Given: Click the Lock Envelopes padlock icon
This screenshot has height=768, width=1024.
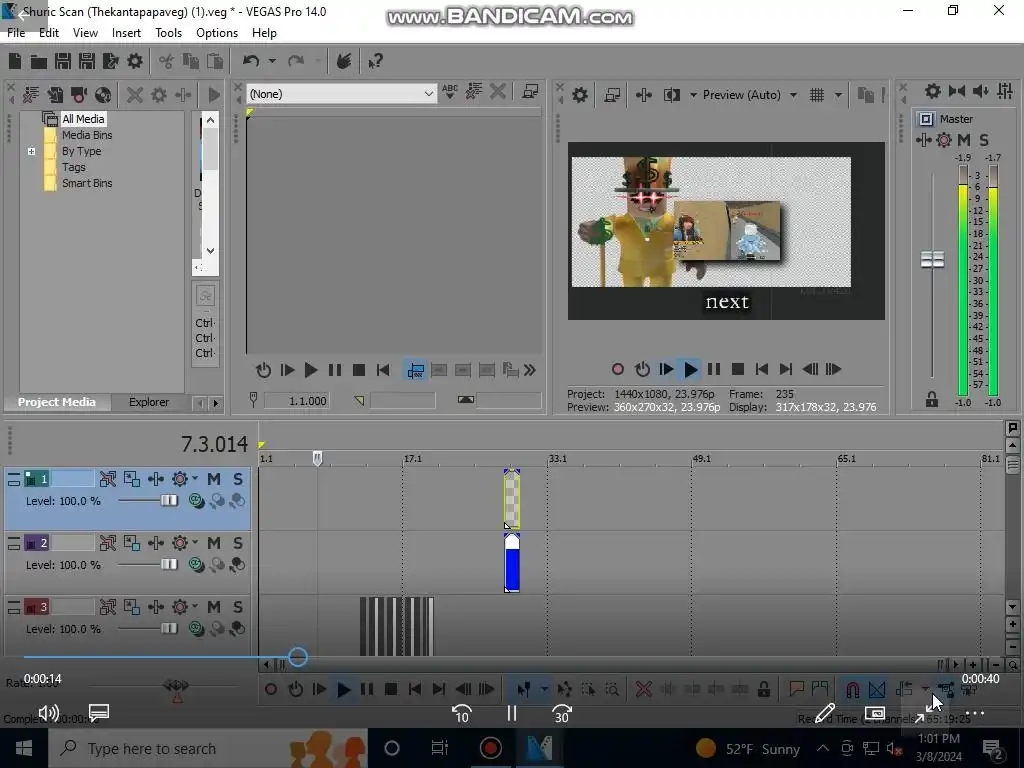Looking at the screenshot, I should [x=763, y=689].
